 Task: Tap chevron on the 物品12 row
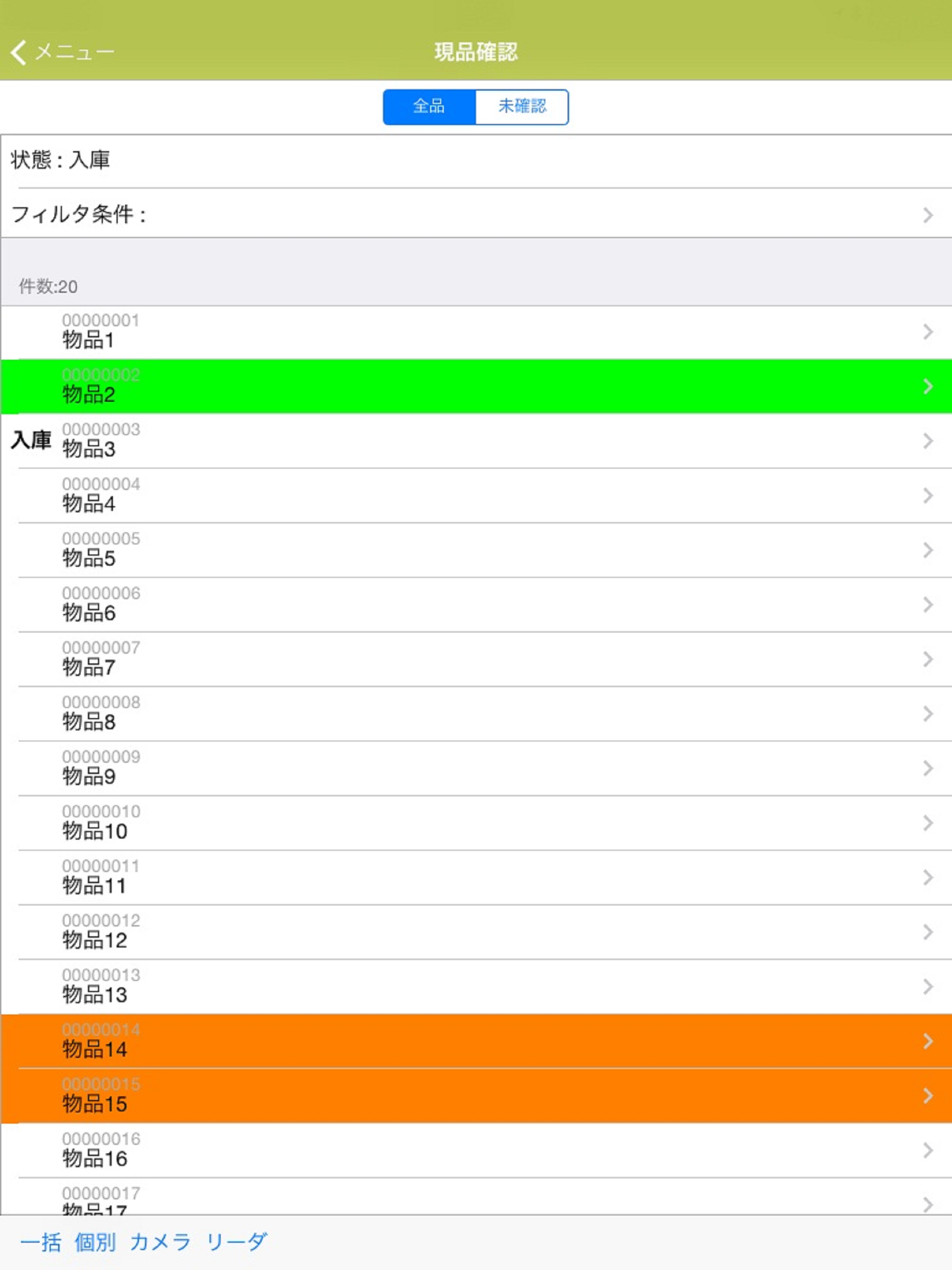click(x=928, y=932)
